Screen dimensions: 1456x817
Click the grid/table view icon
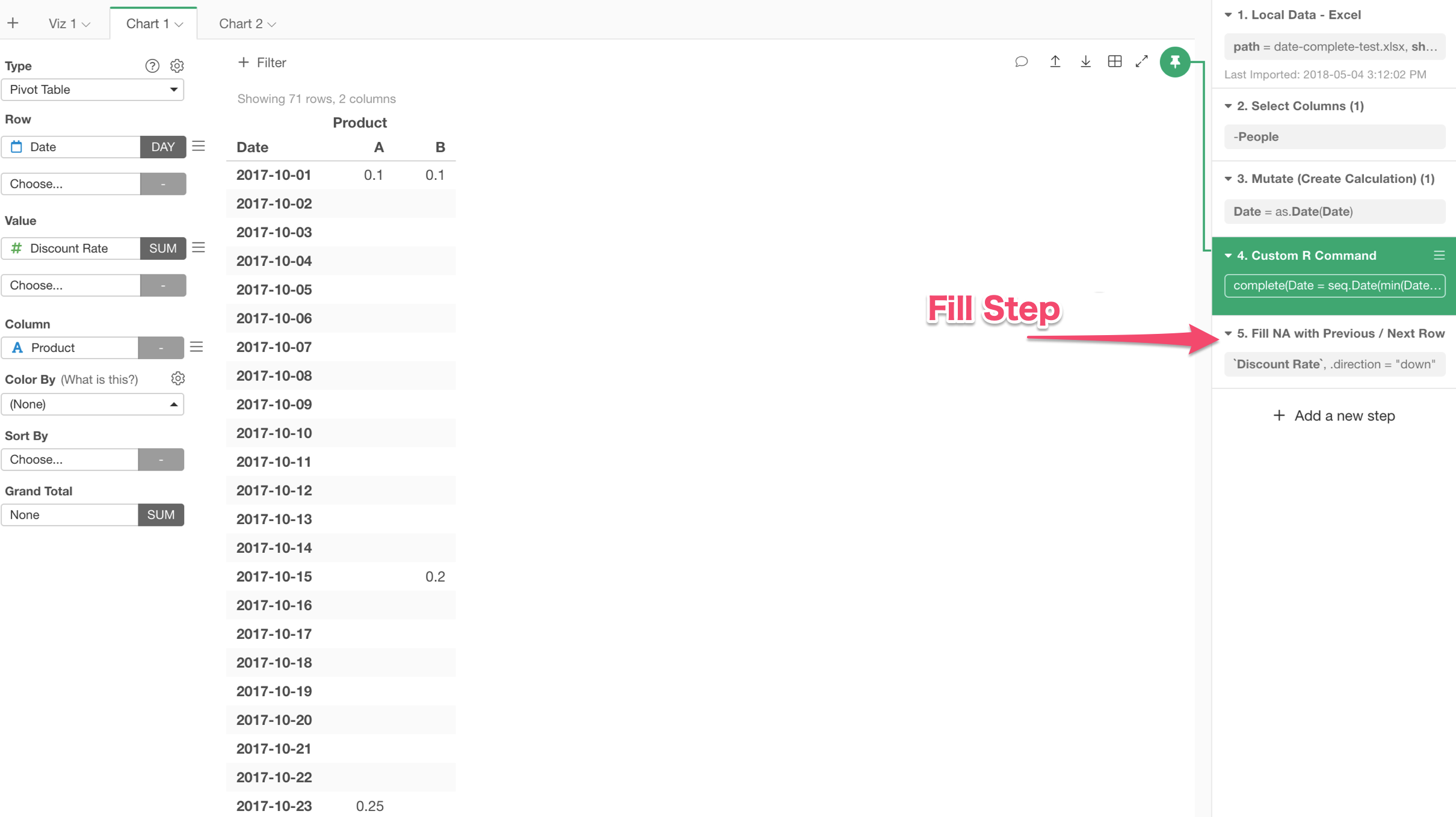(1114, 61)
